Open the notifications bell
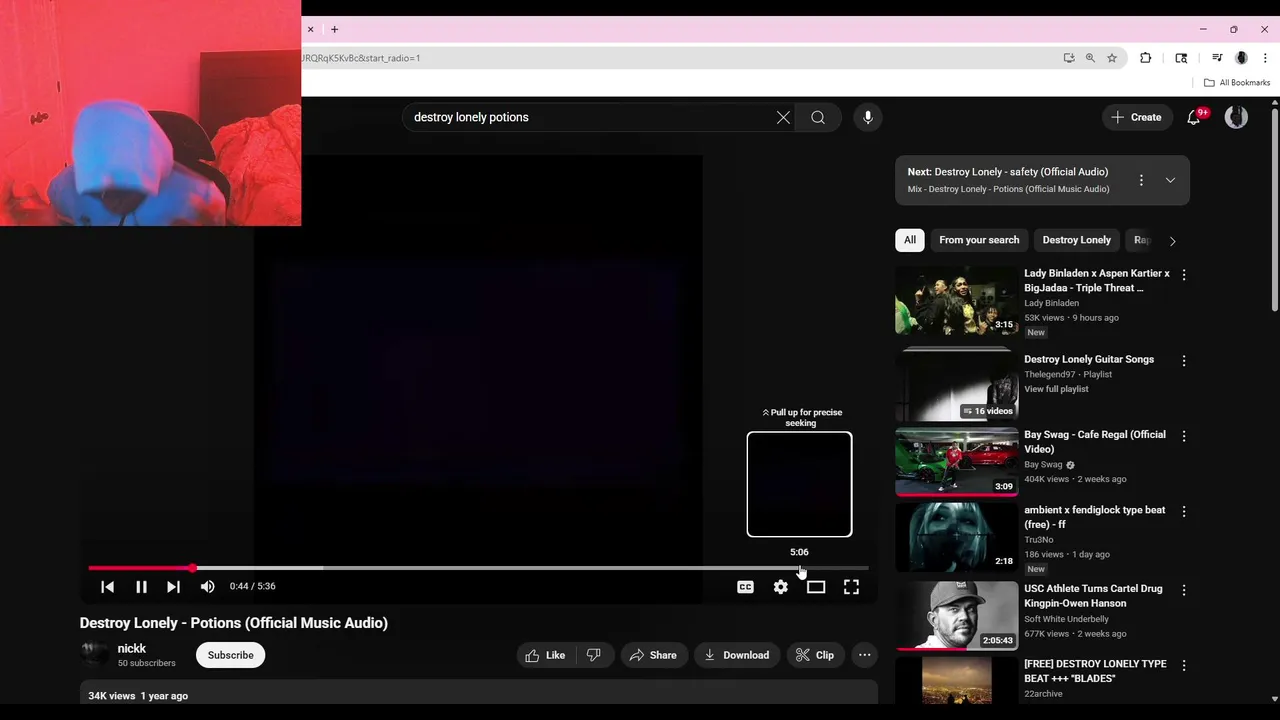 coord(1194,117)
